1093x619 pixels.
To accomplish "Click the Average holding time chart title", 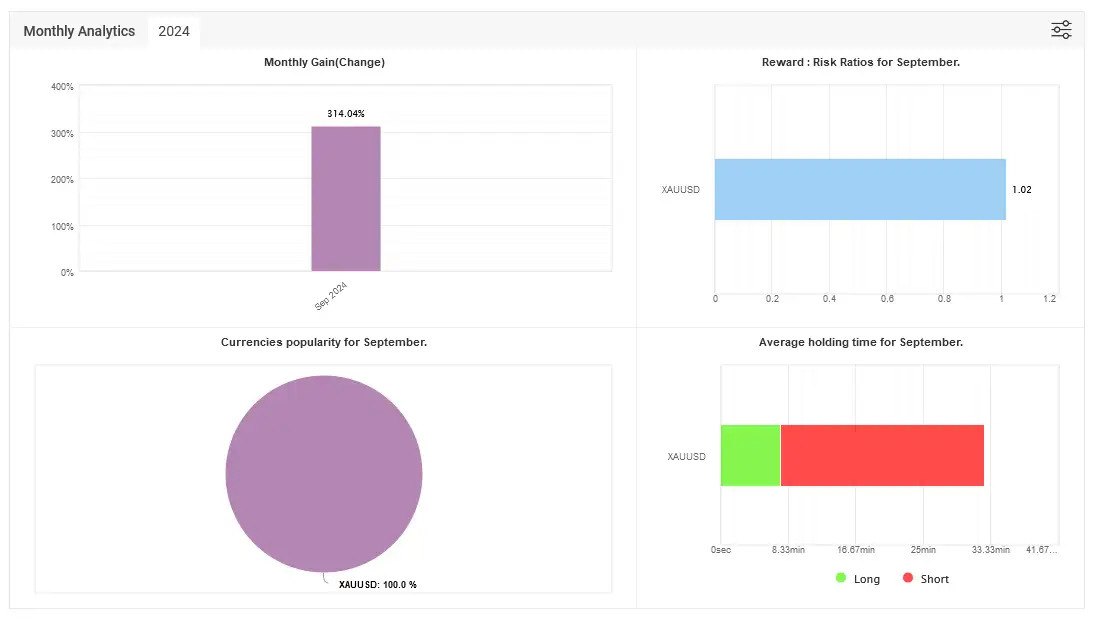I will click(x=860, y=342).
